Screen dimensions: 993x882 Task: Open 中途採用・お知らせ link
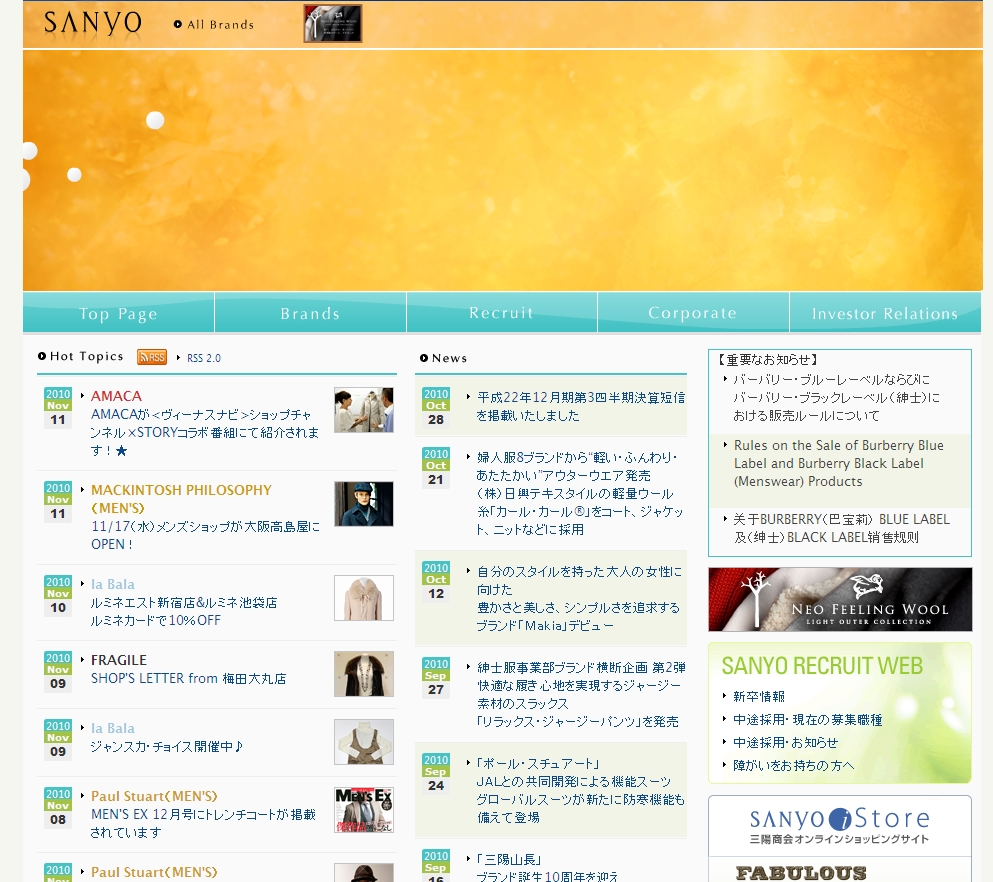pos(785,742)
